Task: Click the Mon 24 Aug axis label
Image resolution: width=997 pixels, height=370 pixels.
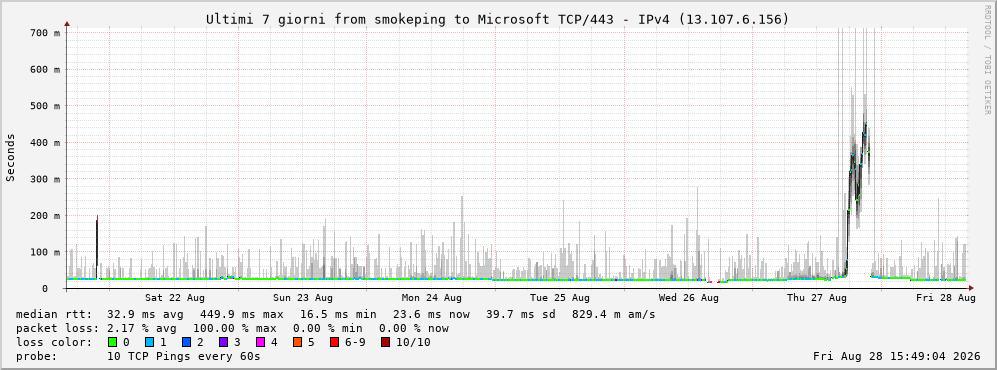Action: pos(432,298)
